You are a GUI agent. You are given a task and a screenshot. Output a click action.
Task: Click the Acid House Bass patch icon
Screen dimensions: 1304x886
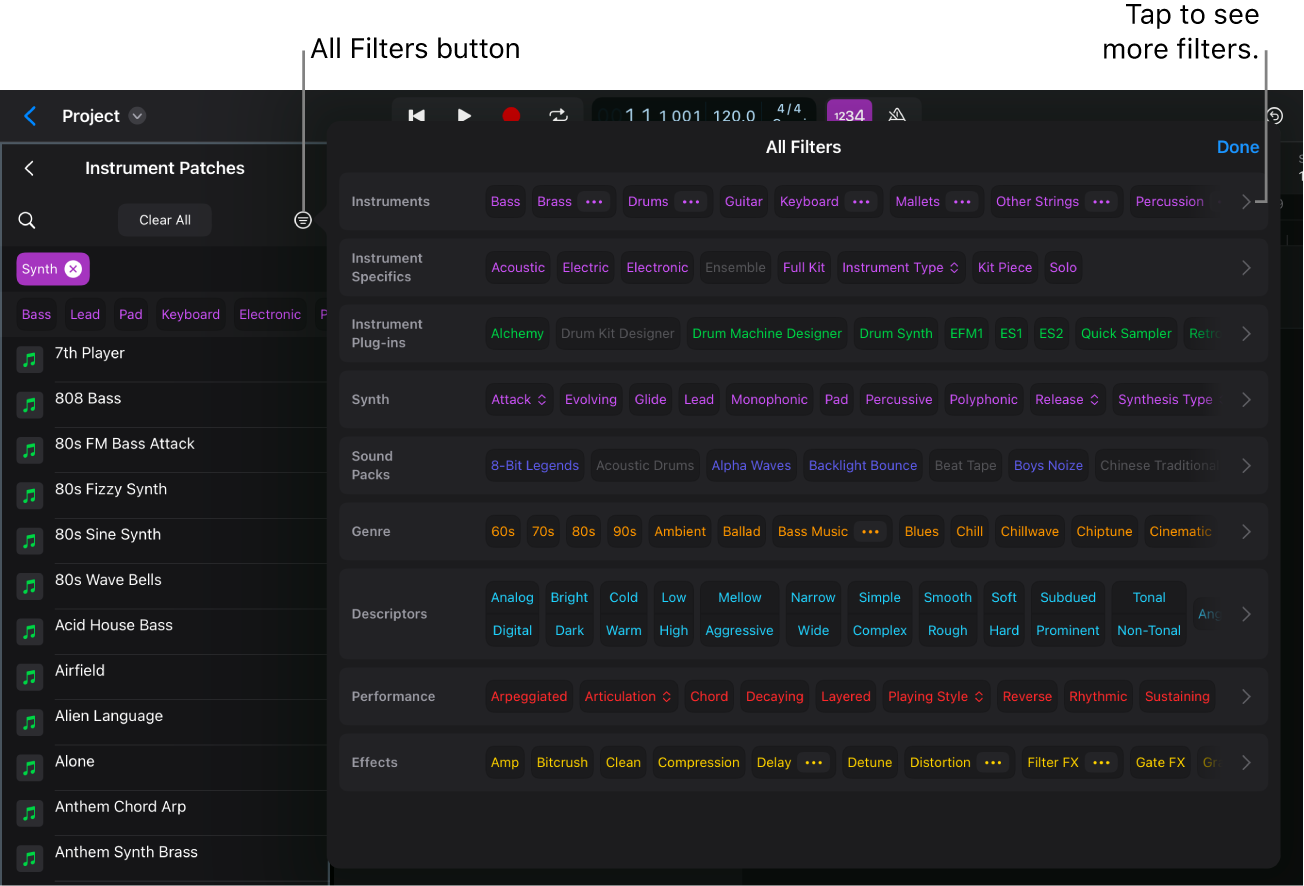30,632
